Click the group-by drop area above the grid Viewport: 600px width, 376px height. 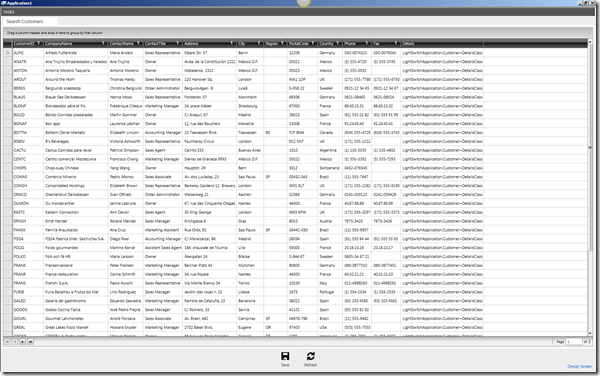coord(297,33)
